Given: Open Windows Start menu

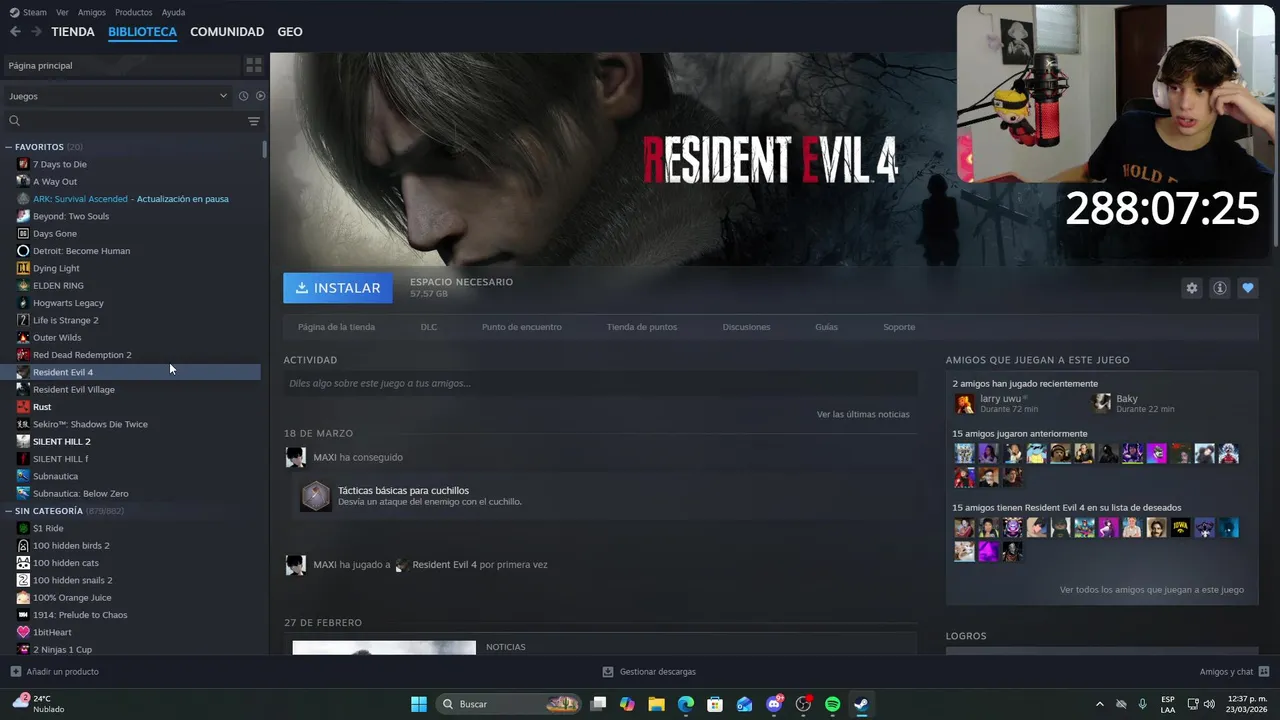Looking at the screenshot, I should tap(419, 704).
